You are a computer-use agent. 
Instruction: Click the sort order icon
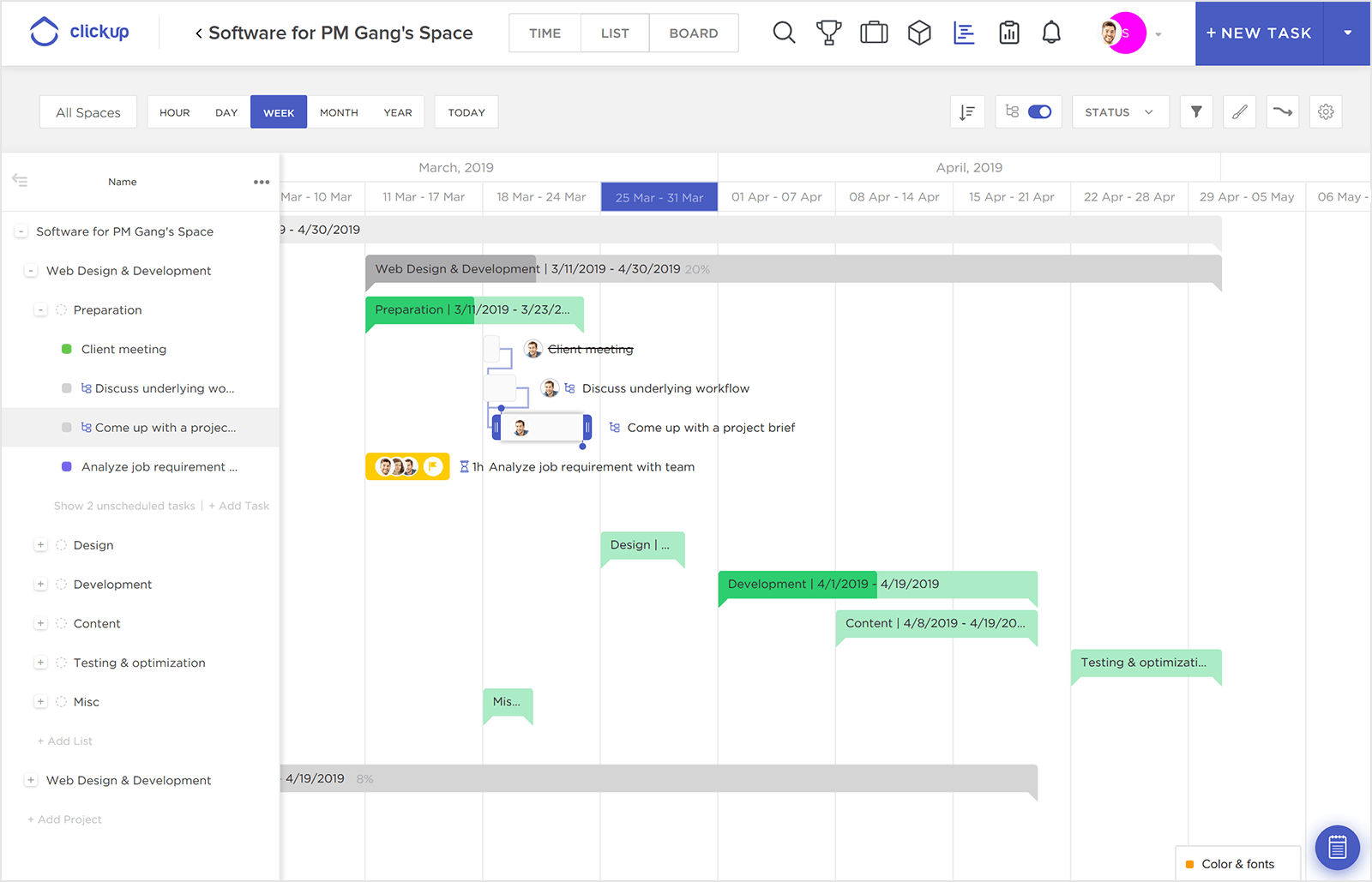pyautogui.click(x=967, y=111)
